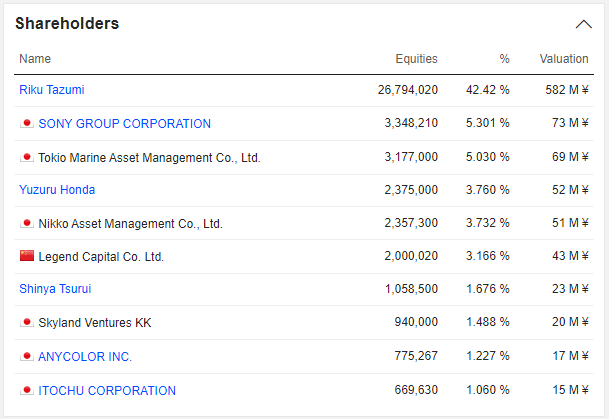The width and height of the screenshot is (609, 419).
Task: Click the Japan flag beside Nikko Asset Management
Action: click(27, 224)
